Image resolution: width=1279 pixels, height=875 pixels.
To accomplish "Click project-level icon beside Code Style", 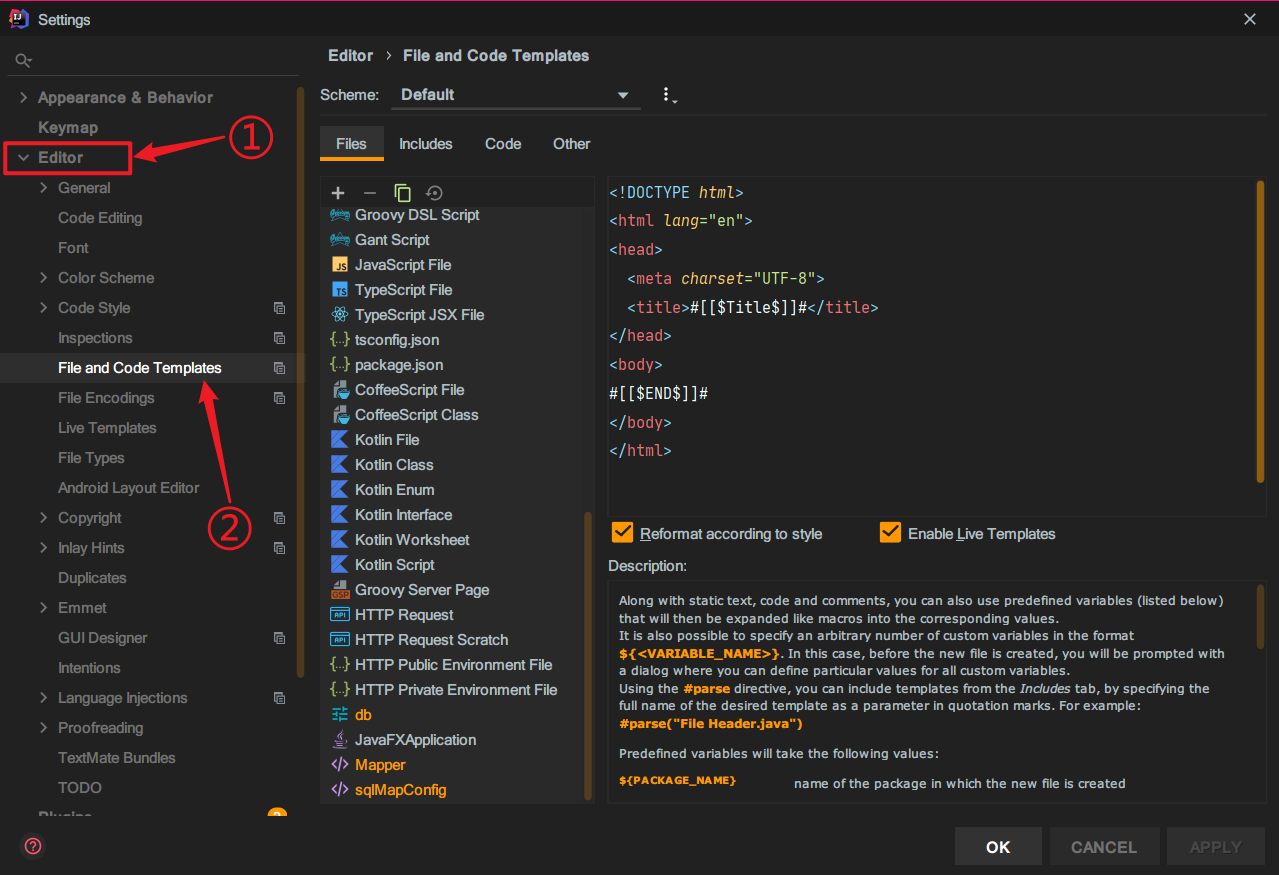I will pos(279,308).
